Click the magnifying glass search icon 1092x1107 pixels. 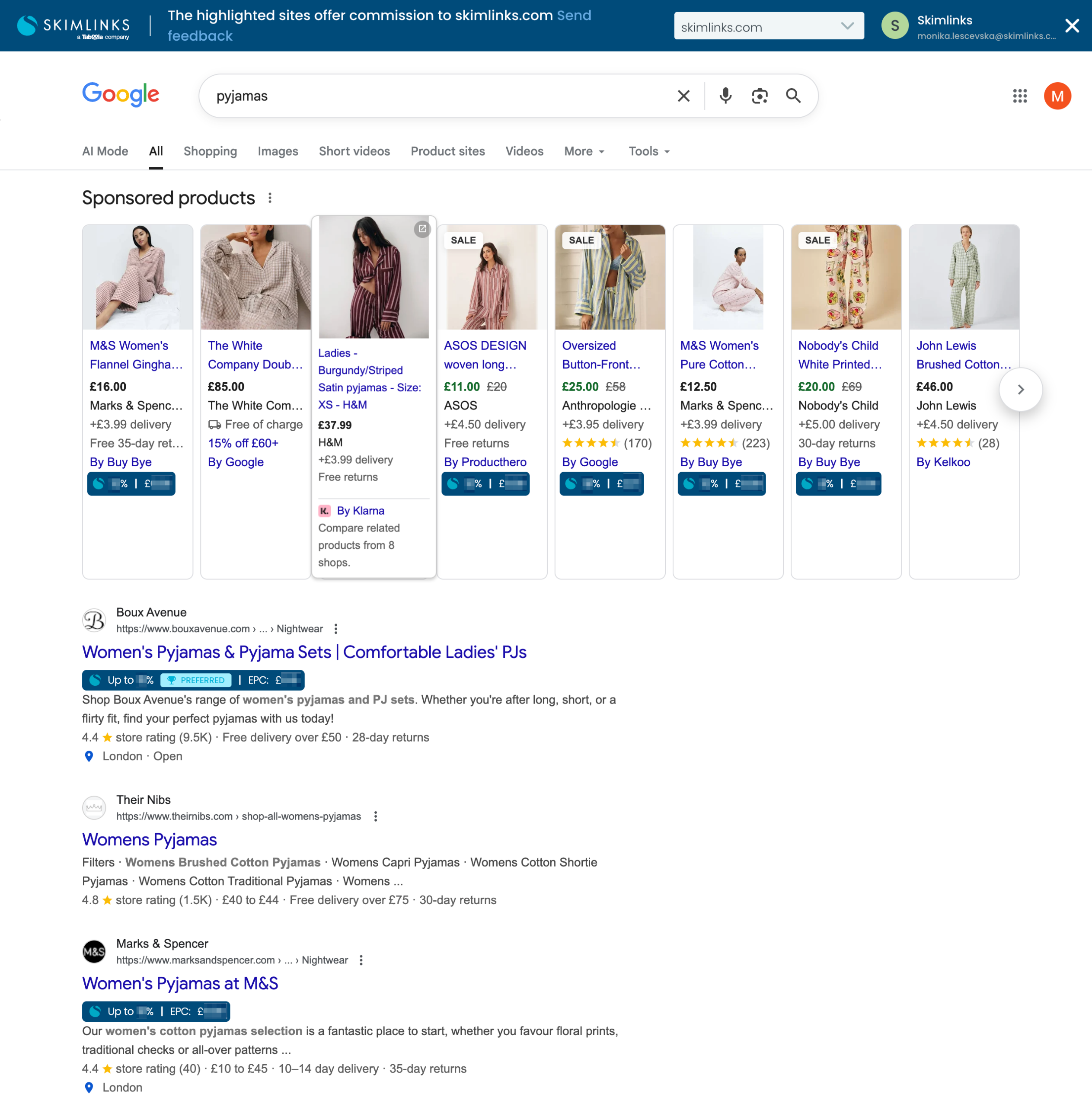pos(793,96)
